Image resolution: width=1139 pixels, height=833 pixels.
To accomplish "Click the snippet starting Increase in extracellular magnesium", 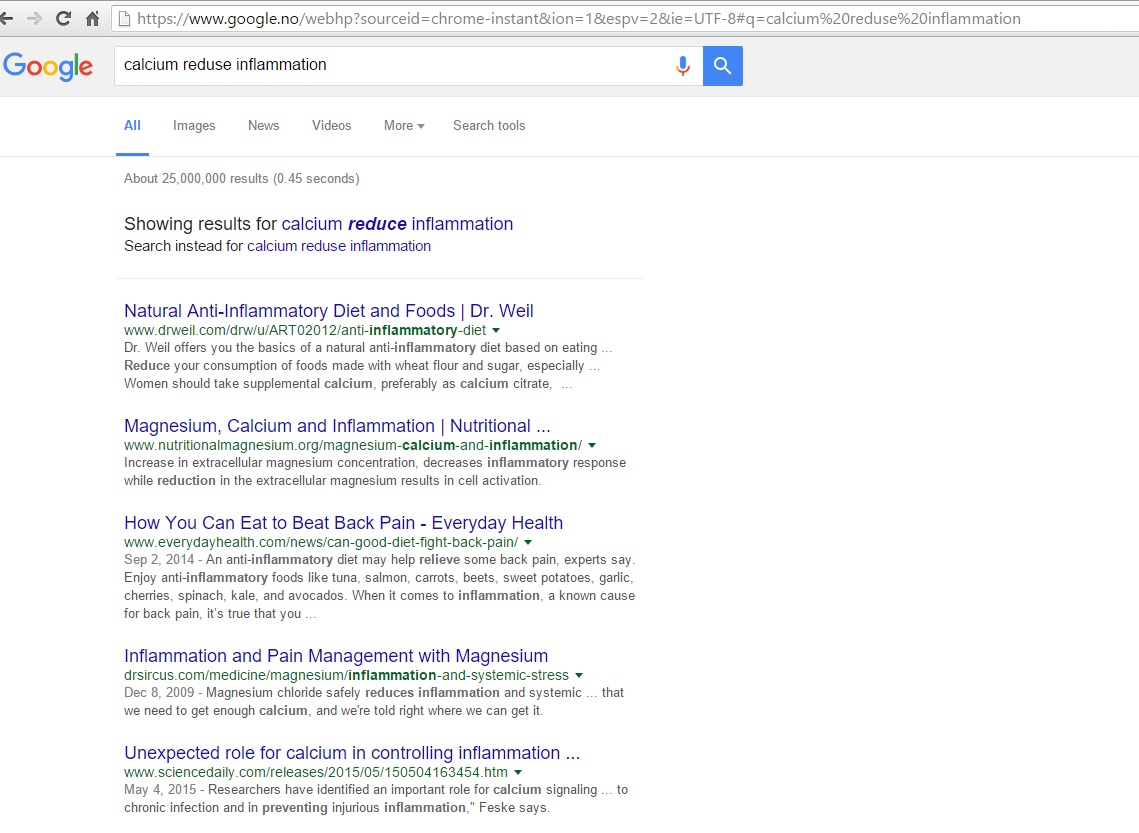I will coord(375,472).
